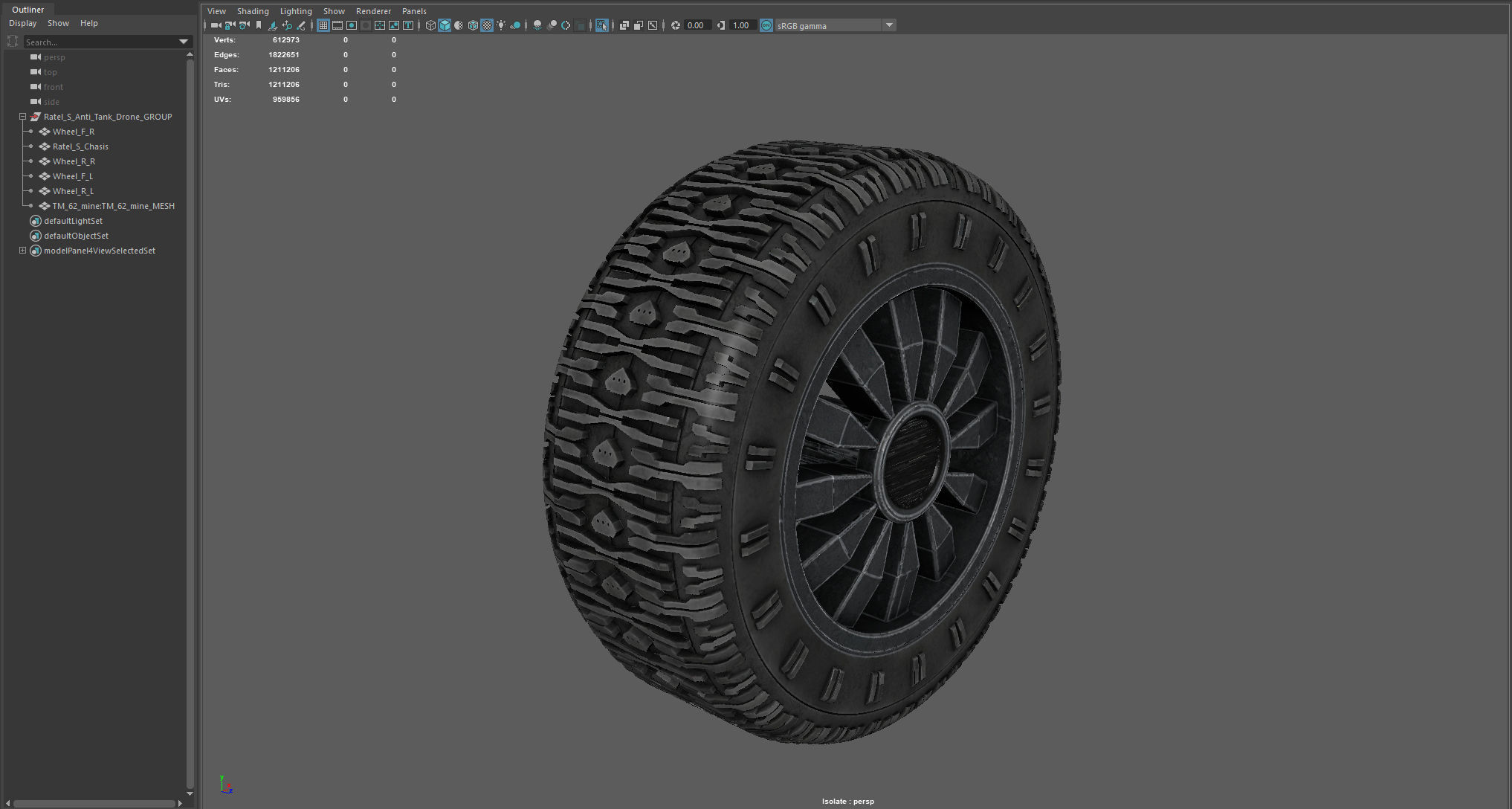Click the isolate select icon
Image resolution: width=1512 pixels, height=809 pixels.
602,25
